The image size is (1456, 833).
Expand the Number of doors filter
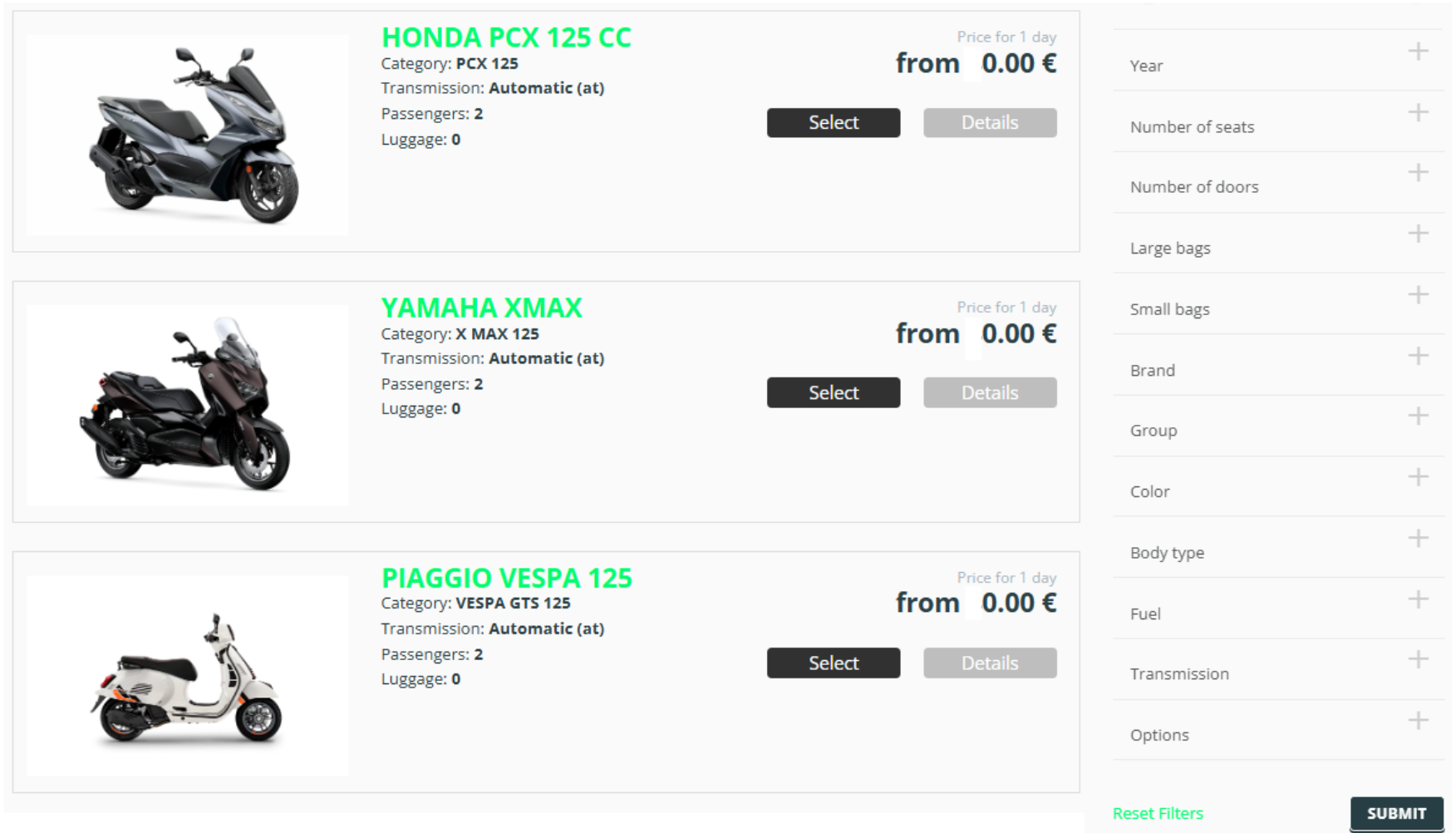tap(1418, 173)
